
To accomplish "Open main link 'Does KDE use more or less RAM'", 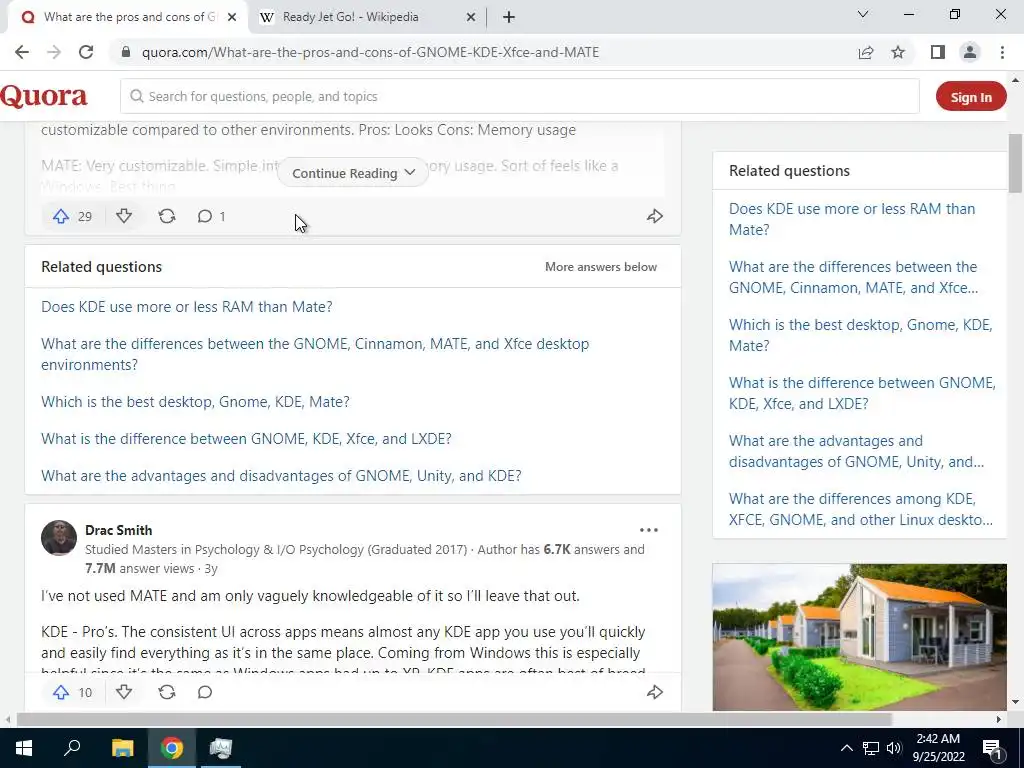I will (x=187, y=307).
